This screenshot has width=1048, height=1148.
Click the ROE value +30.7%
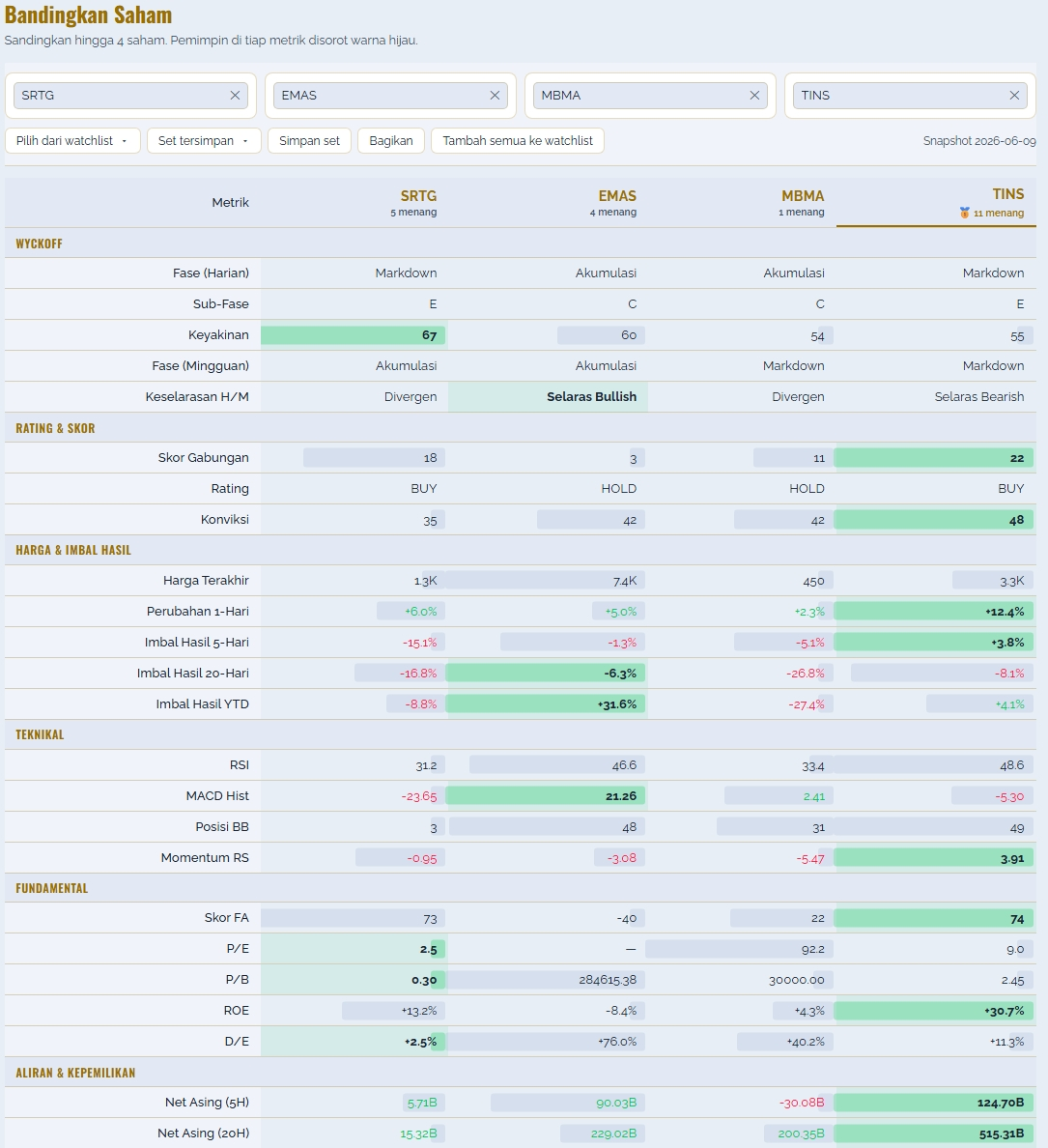point(934,1011)
